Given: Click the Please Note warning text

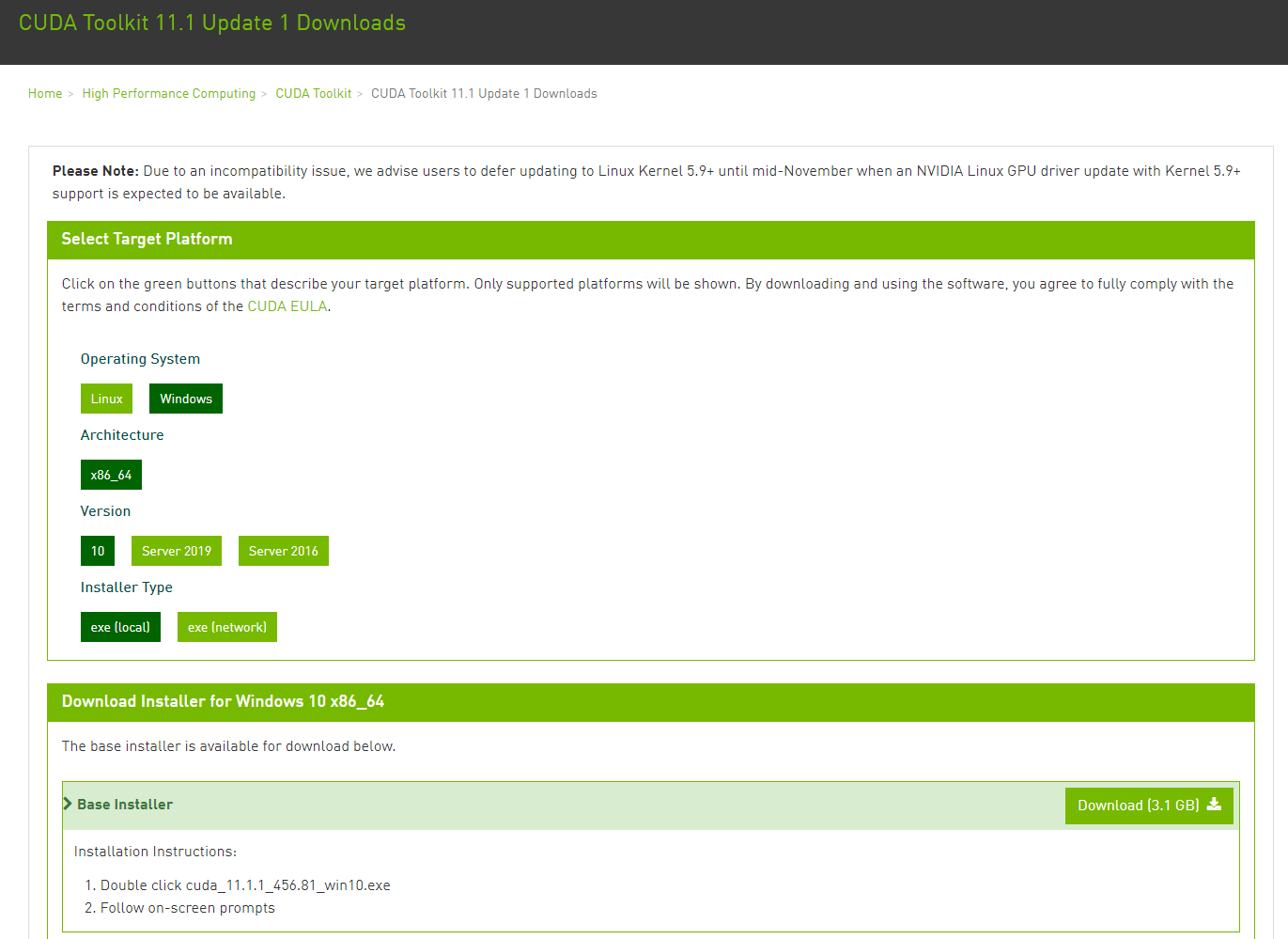Looking at the screenshot, I should point(646,182).
